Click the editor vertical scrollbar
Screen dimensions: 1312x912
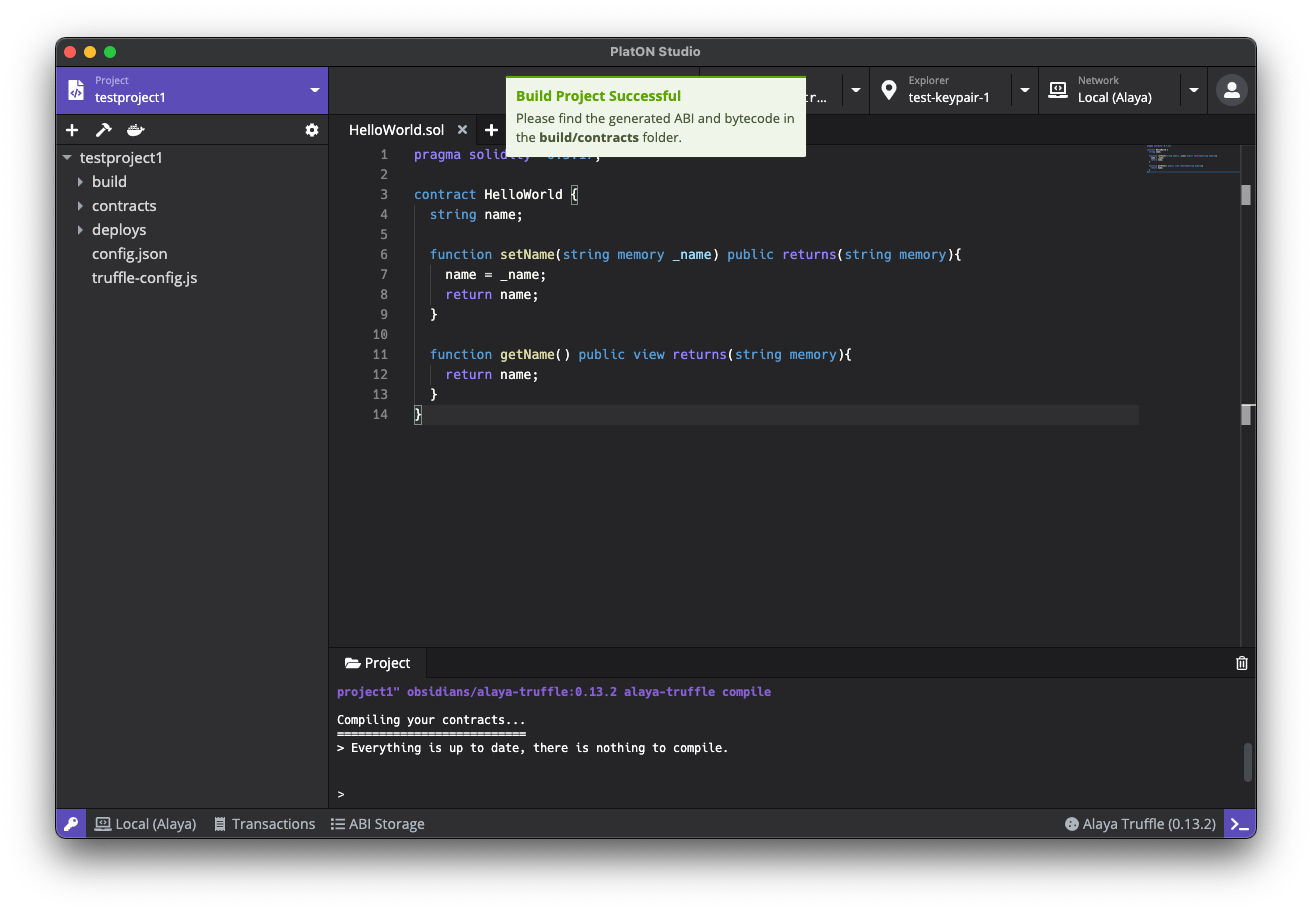(x=1246, y=195)
